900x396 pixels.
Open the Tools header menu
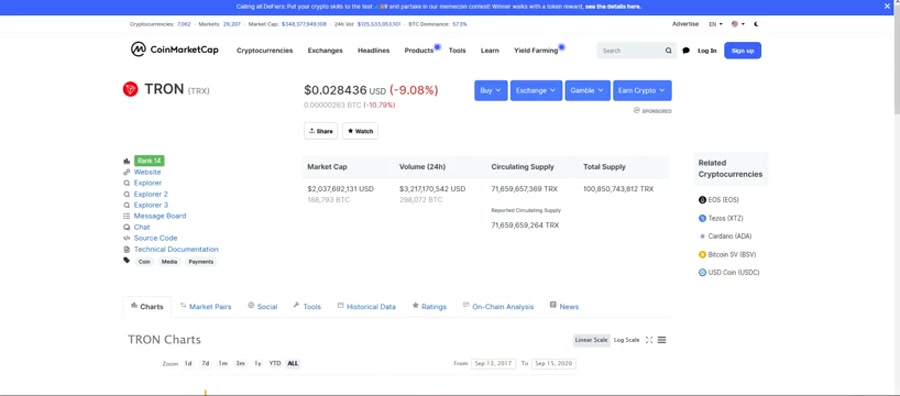coord(457,51)
